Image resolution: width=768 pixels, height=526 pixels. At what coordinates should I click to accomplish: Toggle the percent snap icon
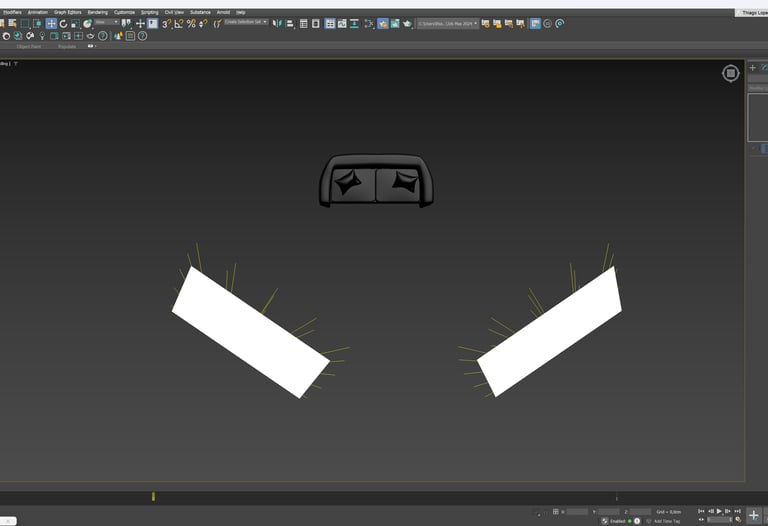[x=191, y=24]
